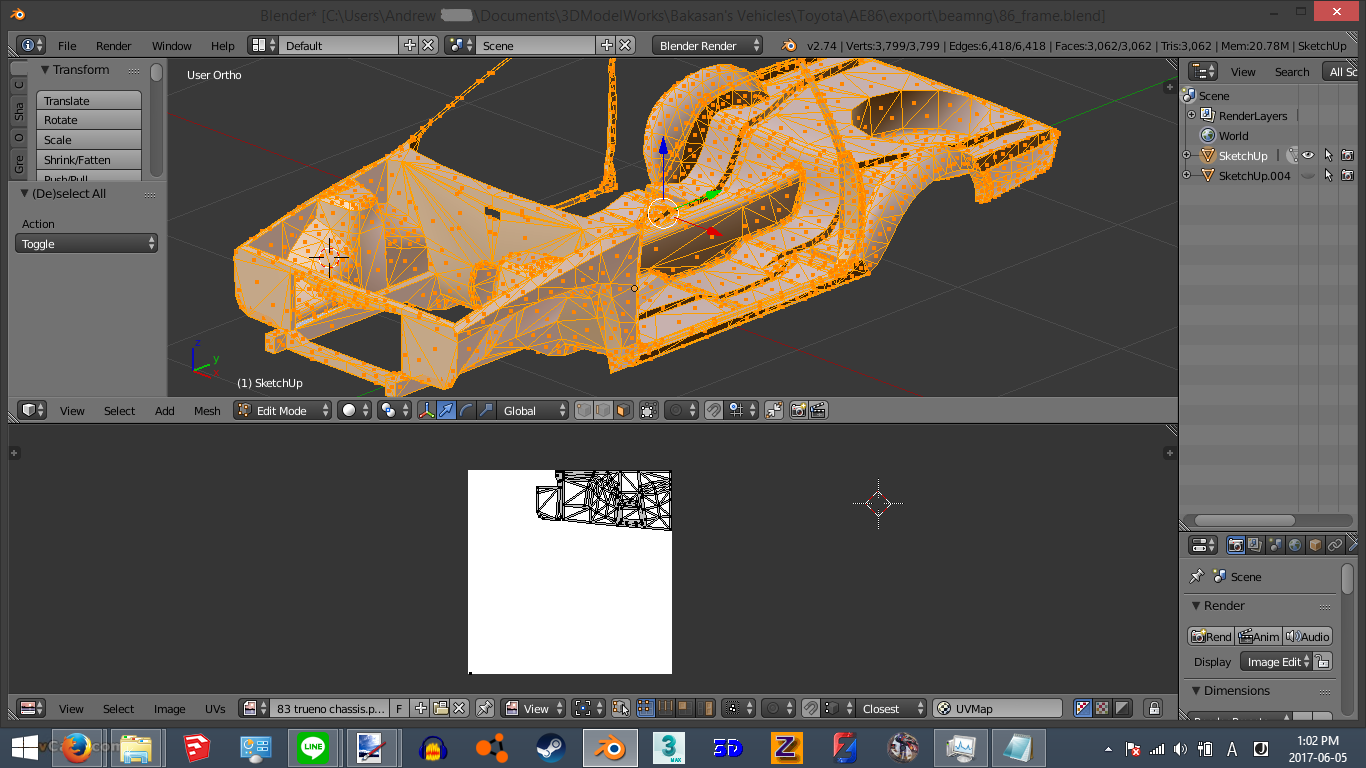Image resolution: width=1366 pixels, height=768 pixels.
Task: Toggle selectability arrow for SketchUp object
Action: click(x=1328, y=155)
